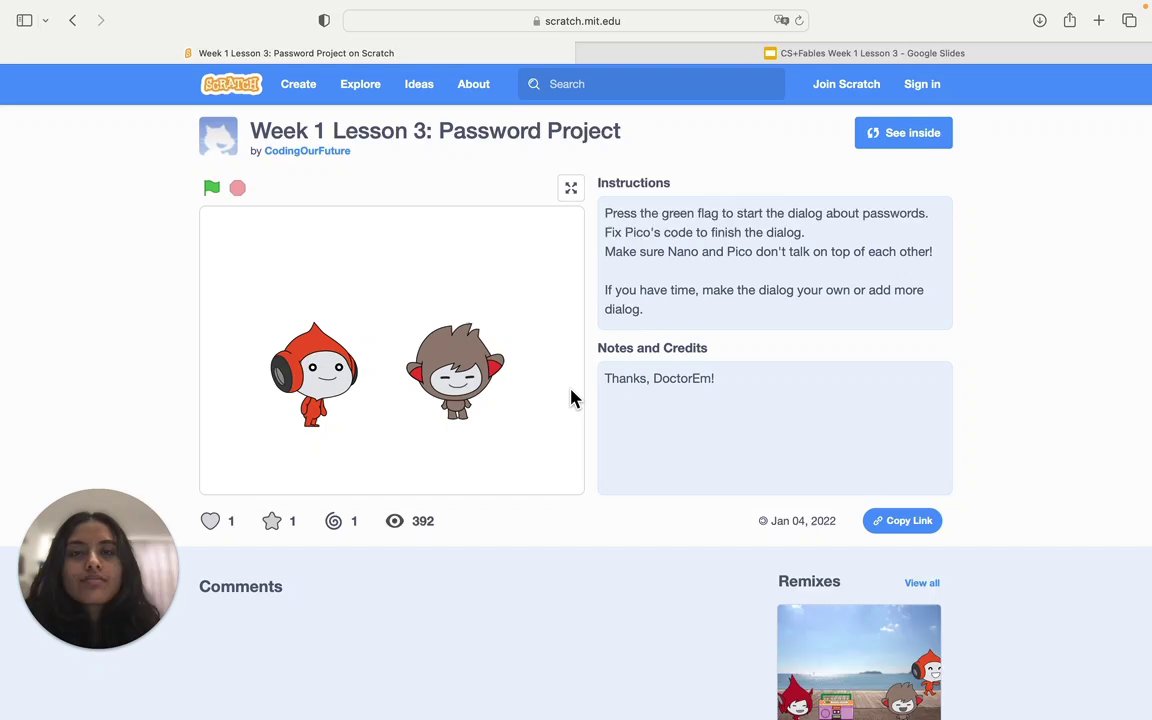Open the About menu item
This screenshot has height=720, width=1152.
[x=473, y=84]
